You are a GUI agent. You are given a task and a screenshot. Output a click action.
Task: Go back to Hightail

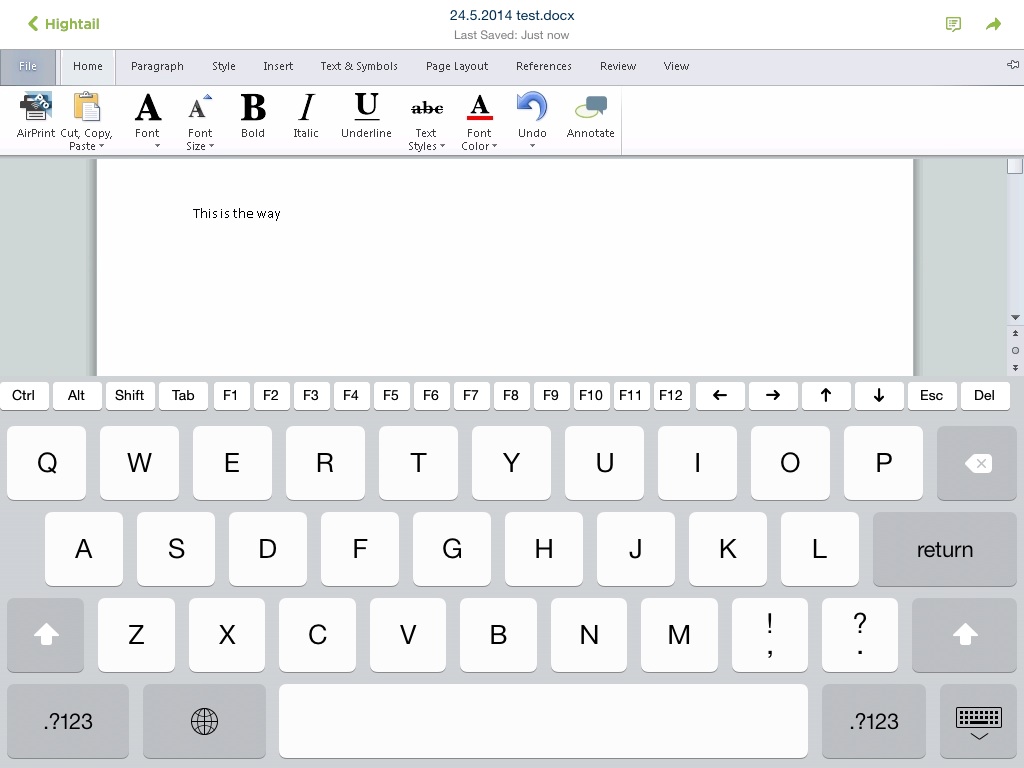(63, 24)
